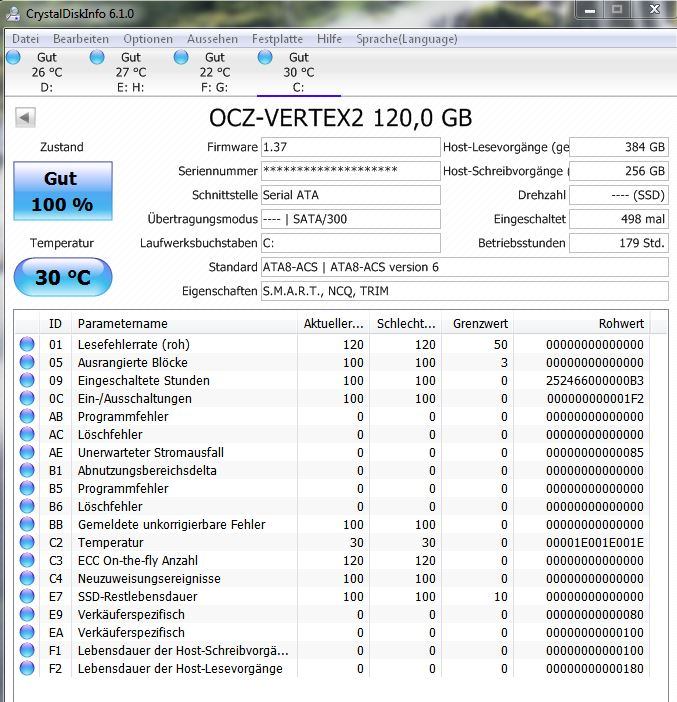Click the status orb of SSD-Restlebensdauer row

(27, 596)
